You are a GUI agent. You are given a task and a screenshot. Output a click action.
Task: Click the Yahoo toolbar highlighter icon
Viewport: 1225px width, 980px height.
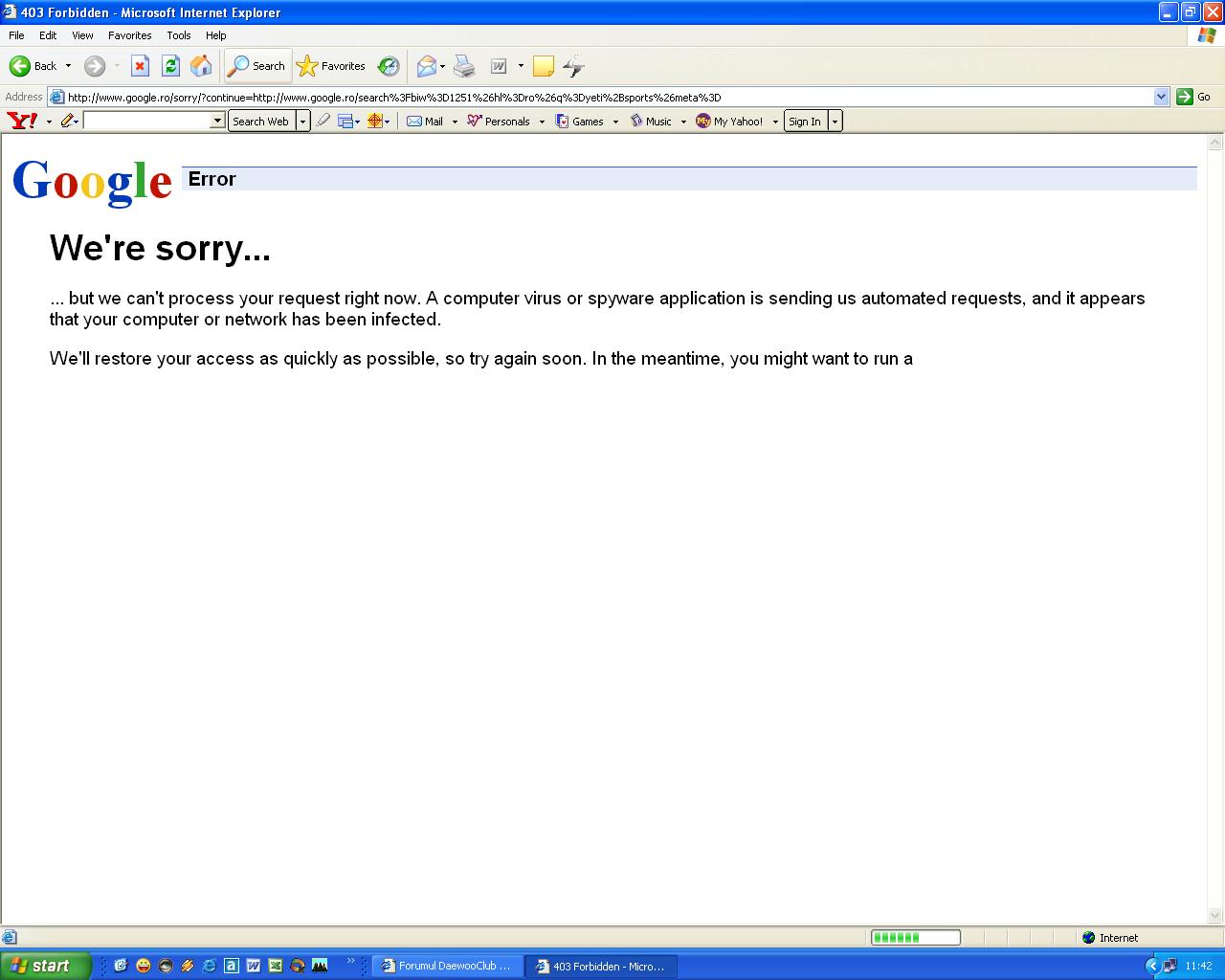click(x=323, y=121)
